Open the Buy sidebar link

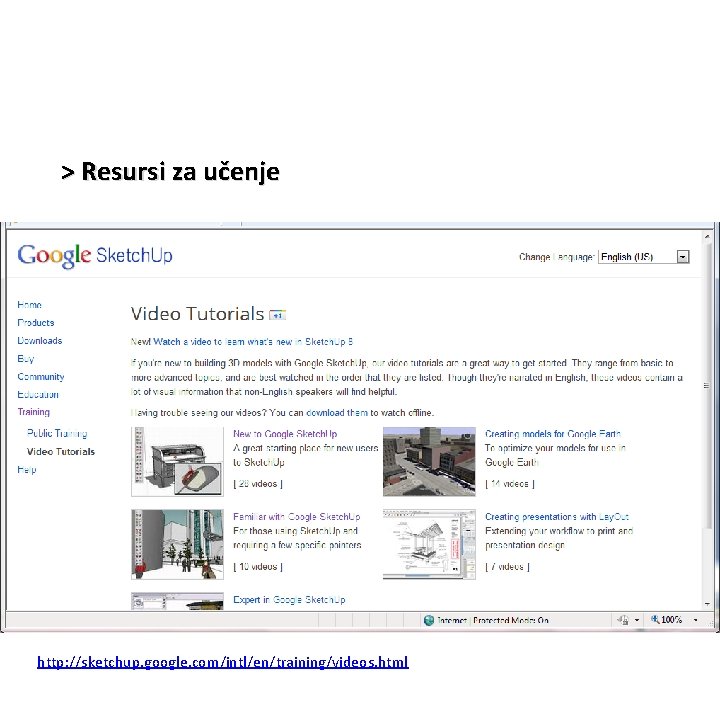[26, 359]
